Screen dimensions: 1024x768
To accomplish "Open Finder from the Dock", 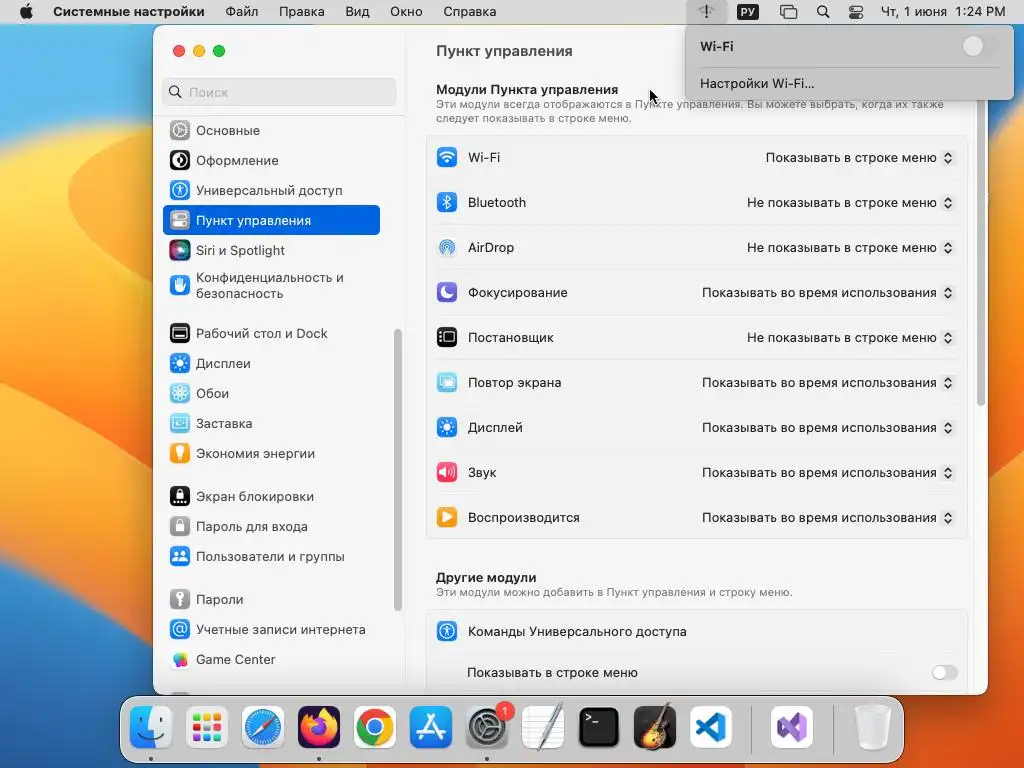I will 151,727.
